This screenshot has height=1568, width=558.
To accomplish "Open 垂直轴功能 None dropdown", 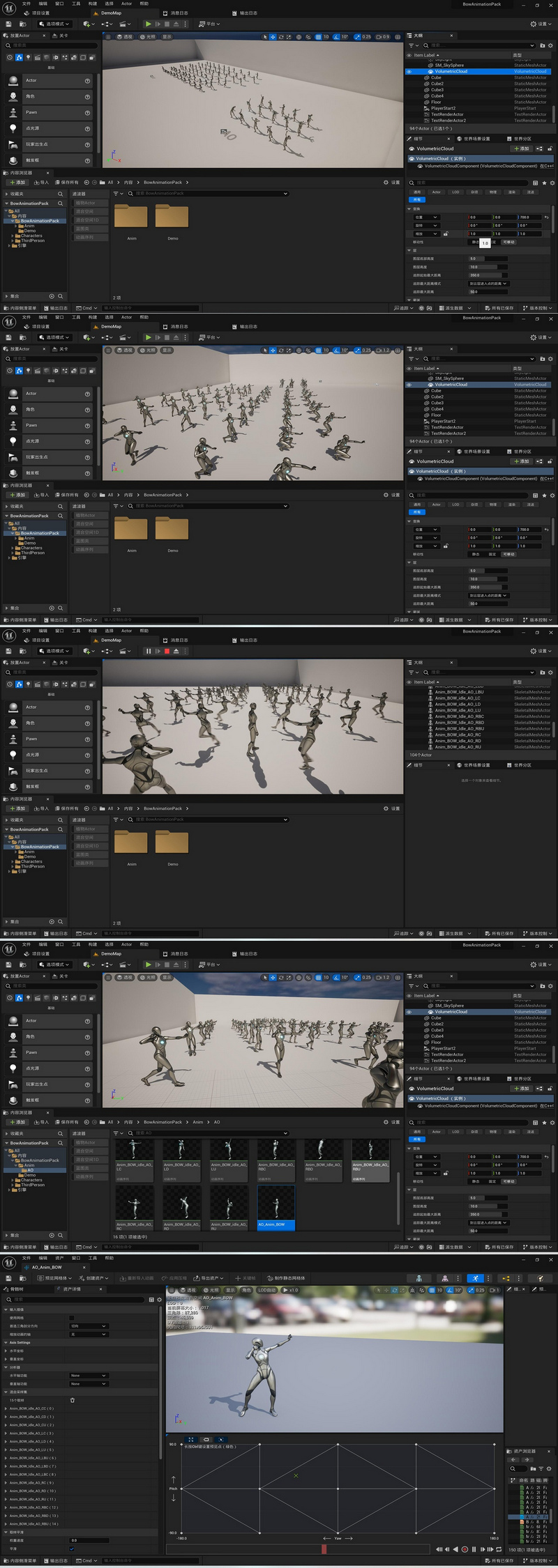I will point(89,1384).
